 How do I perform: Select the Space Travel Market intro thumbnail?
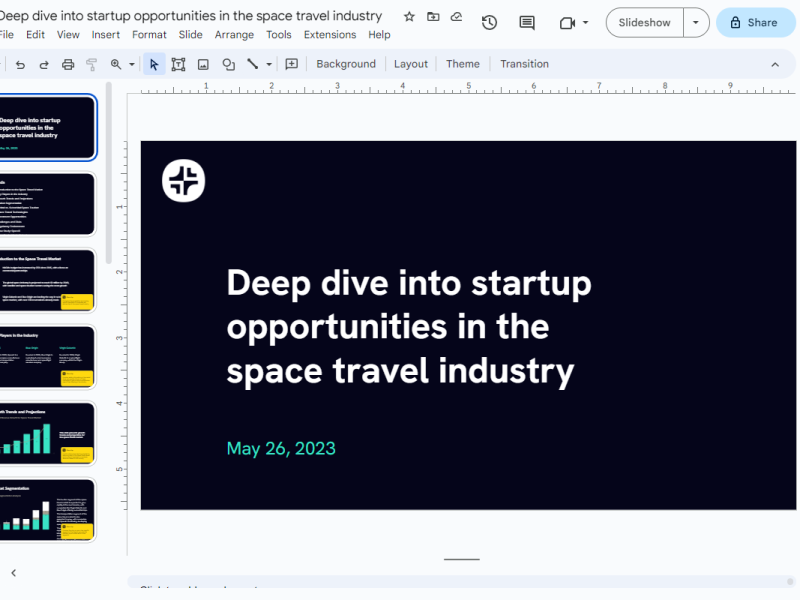coord(47,281)
